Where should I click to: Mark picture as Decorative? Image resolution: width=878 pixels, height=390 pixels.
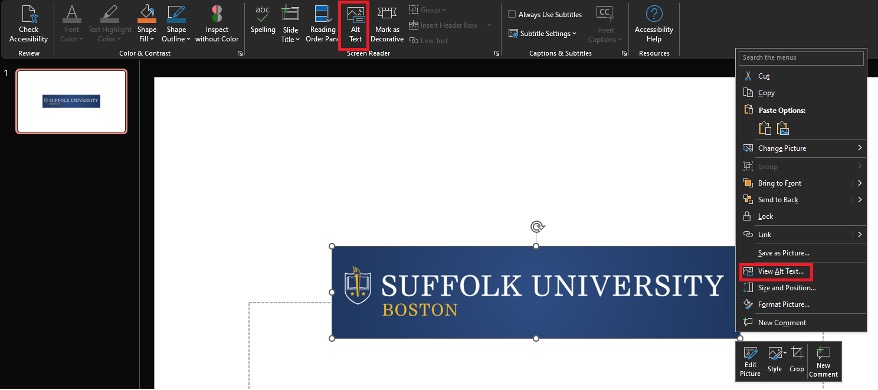tap(387, 24)
